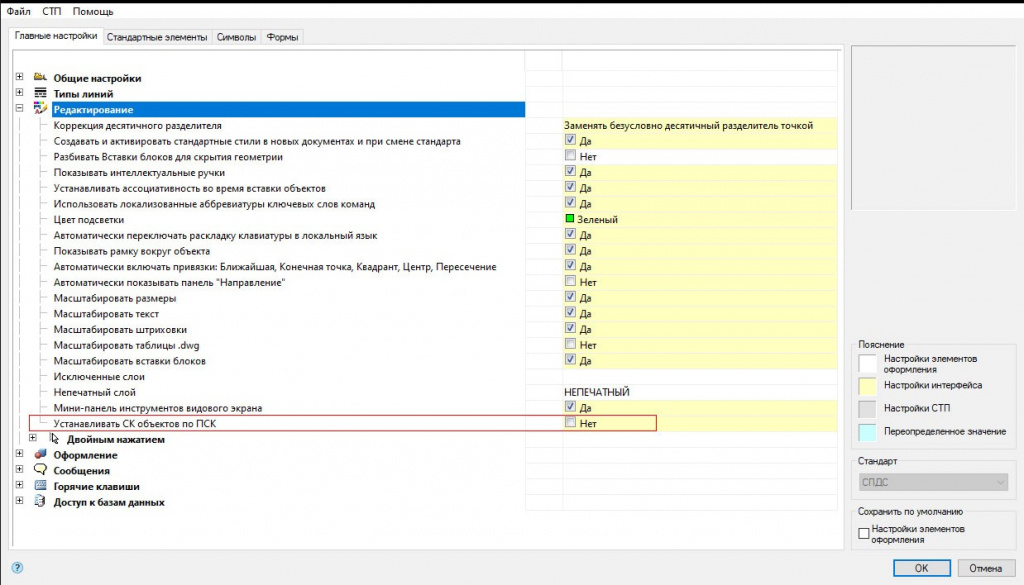Image resolution: width=1024 pixels, height=585 pixels.
Task: Expand the Доступ к базам данных node
Action: (20, 501)
